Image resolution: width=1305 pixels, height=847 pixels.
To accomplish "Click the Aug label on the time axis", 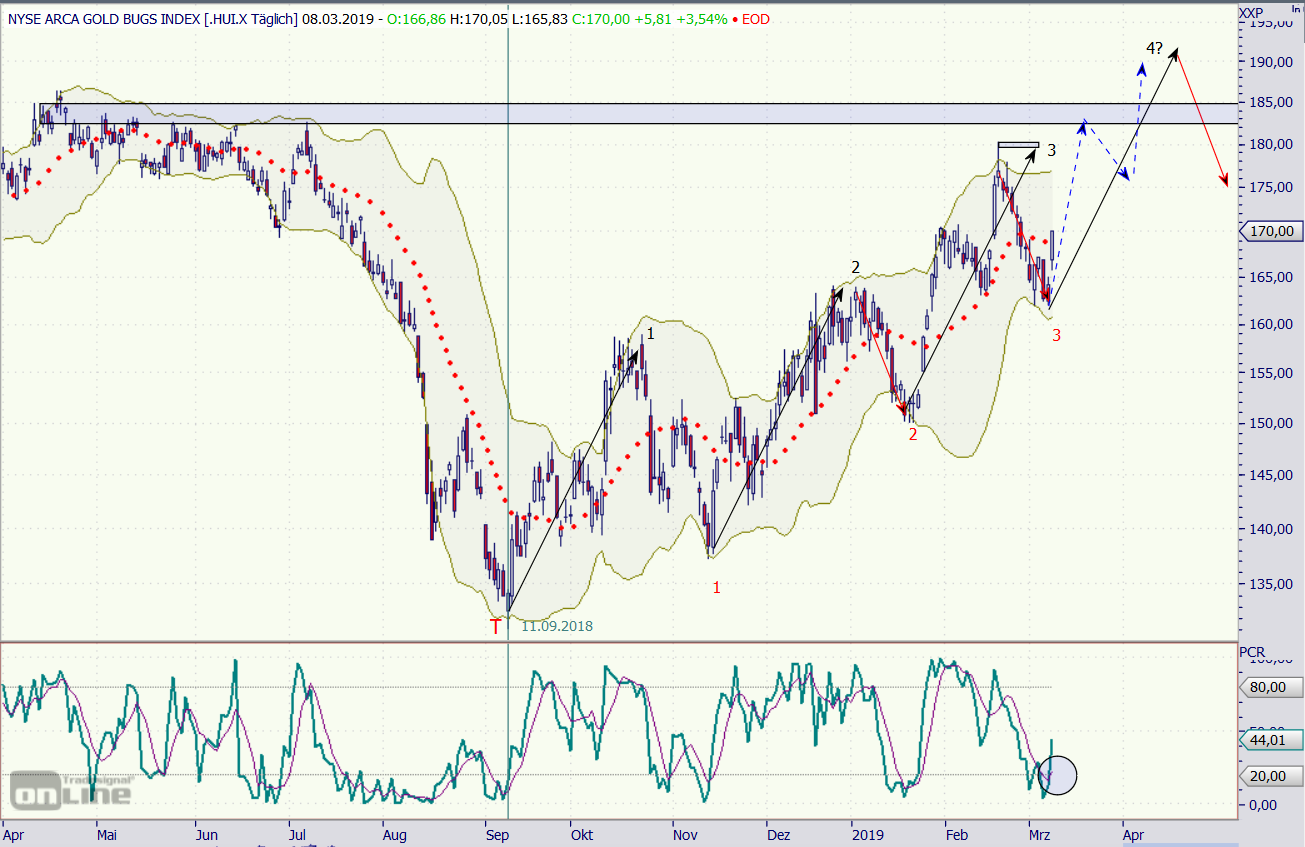I will pyautogui.click(x=396, y=833).
